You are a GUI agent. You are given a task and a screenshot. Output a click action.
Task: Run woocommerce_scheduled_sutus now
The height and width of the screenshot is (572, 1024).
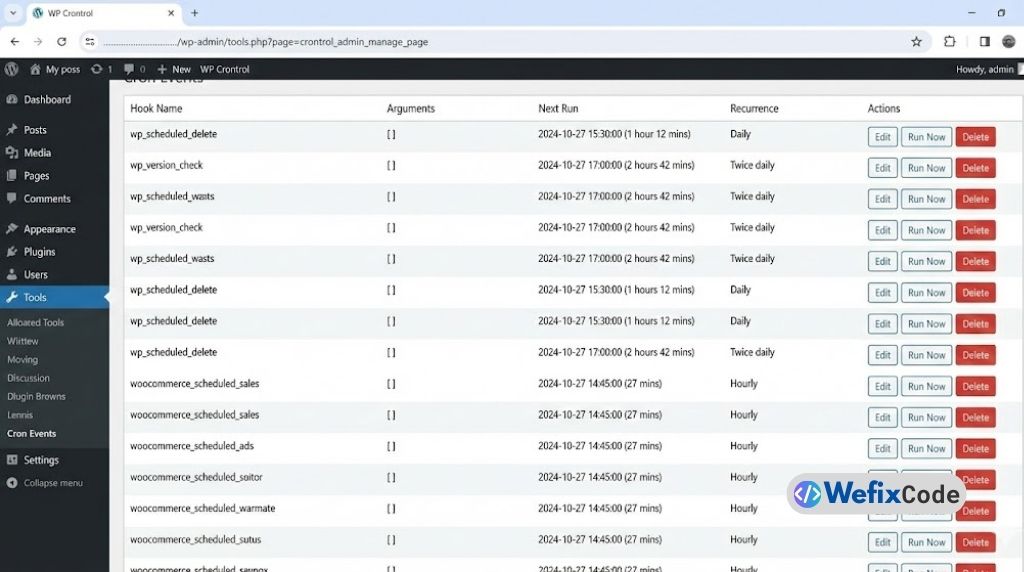pos(926,542)
